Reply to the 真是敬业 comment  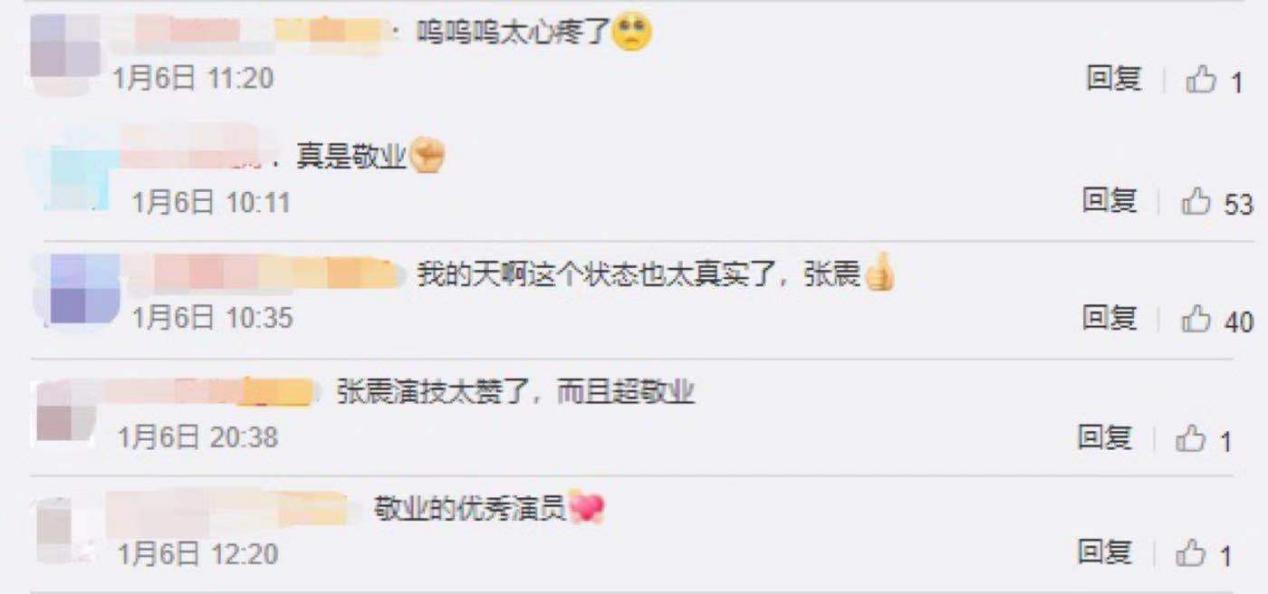(x=1109, y=201)
